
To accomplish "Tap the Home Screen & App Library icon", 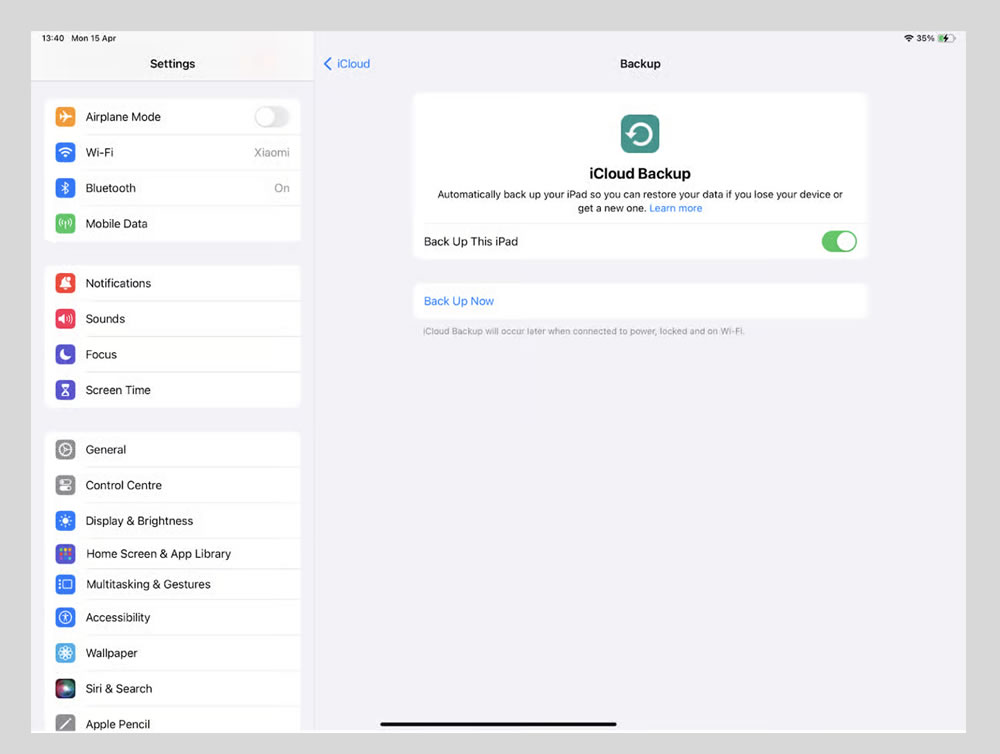I will pyautogui.click(x=65, y=554).
